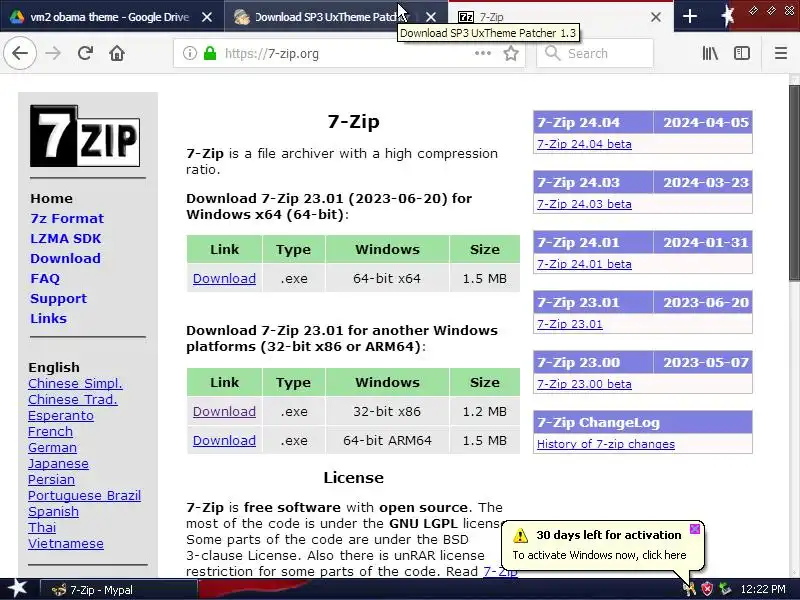Click the page vertical scrollbar thumb

pyautogui.click(x=794, y=183)
